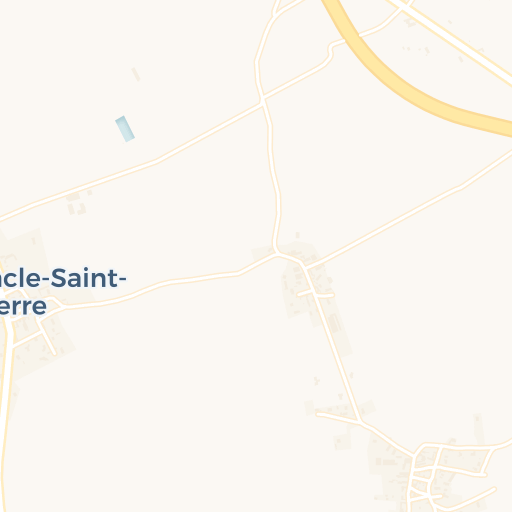Image resolution: width=512 pixels, height=512 pixels.
Task: Select the small slanted building above the basin
Action: coord(136,74)
